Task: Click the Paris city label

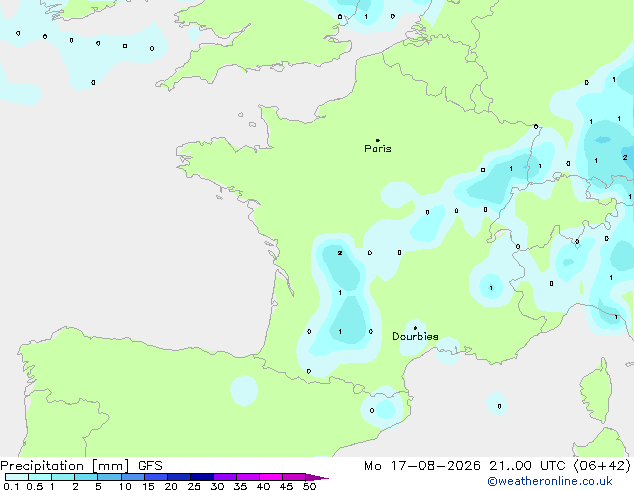Action: click(x=378, y=149)
